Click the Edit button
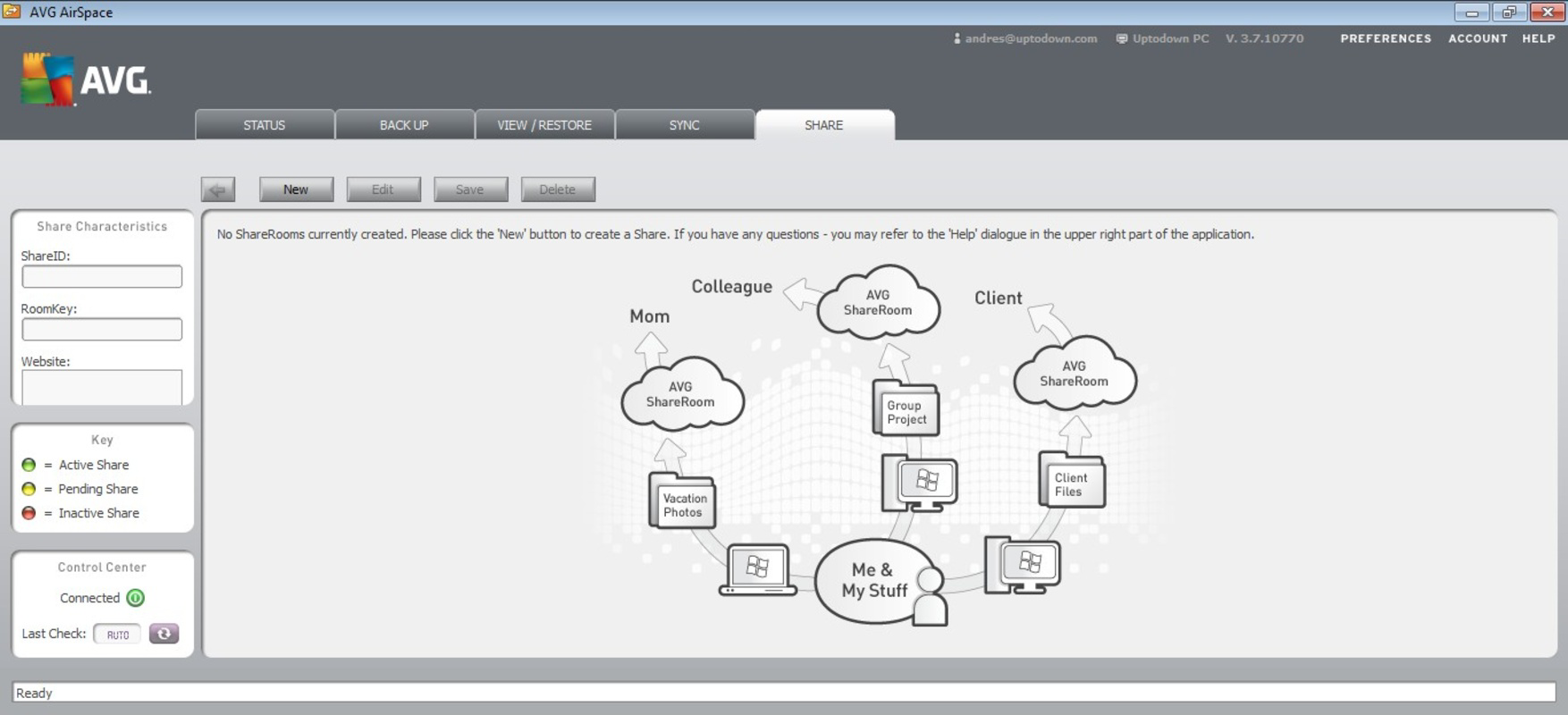Screen dimensions: 1568x715 (383, 189)
